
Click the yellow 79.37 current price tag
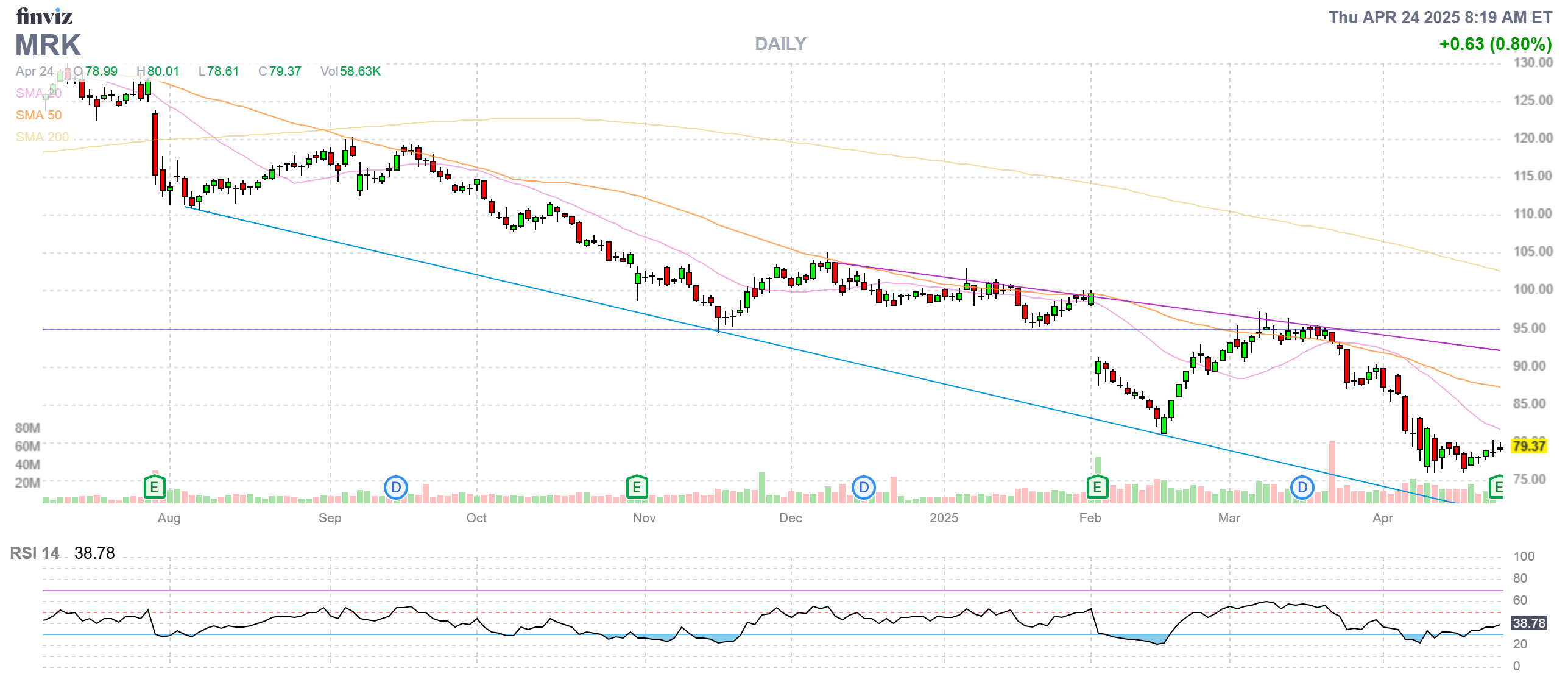[x=1529, y=446]
